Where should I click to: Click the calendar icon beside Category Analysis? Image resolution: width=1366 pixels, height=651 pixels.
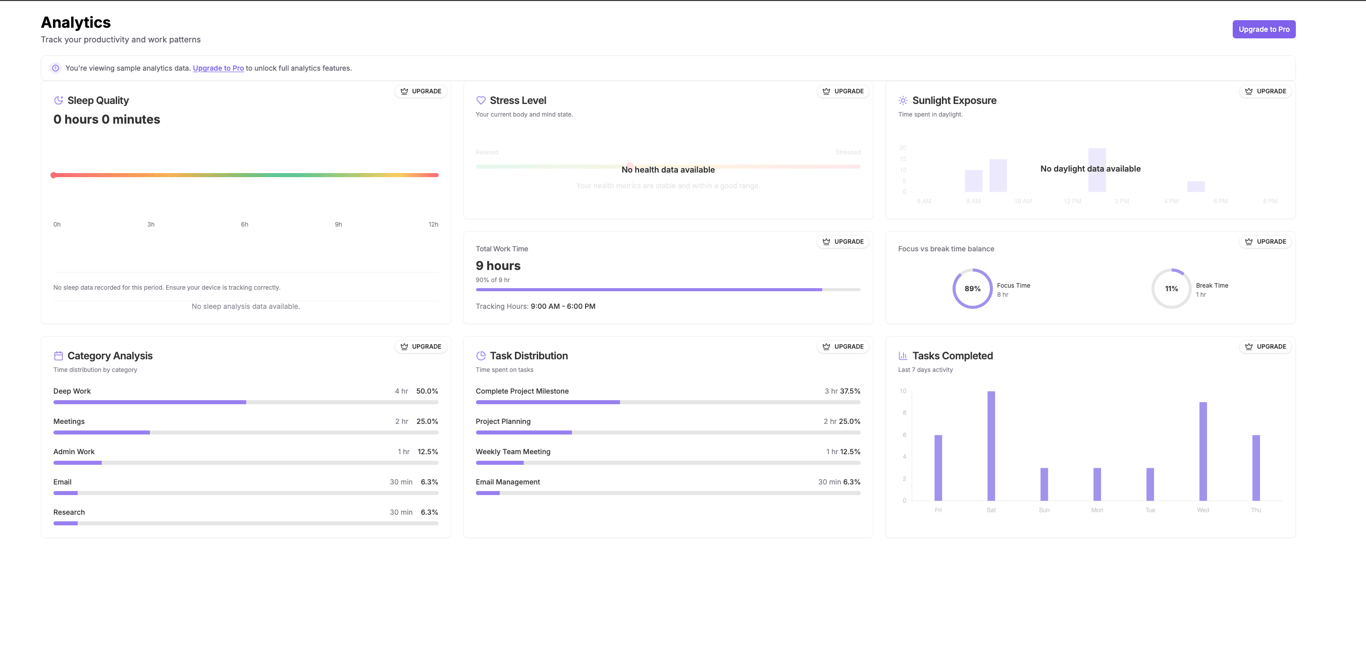point(59,355)
